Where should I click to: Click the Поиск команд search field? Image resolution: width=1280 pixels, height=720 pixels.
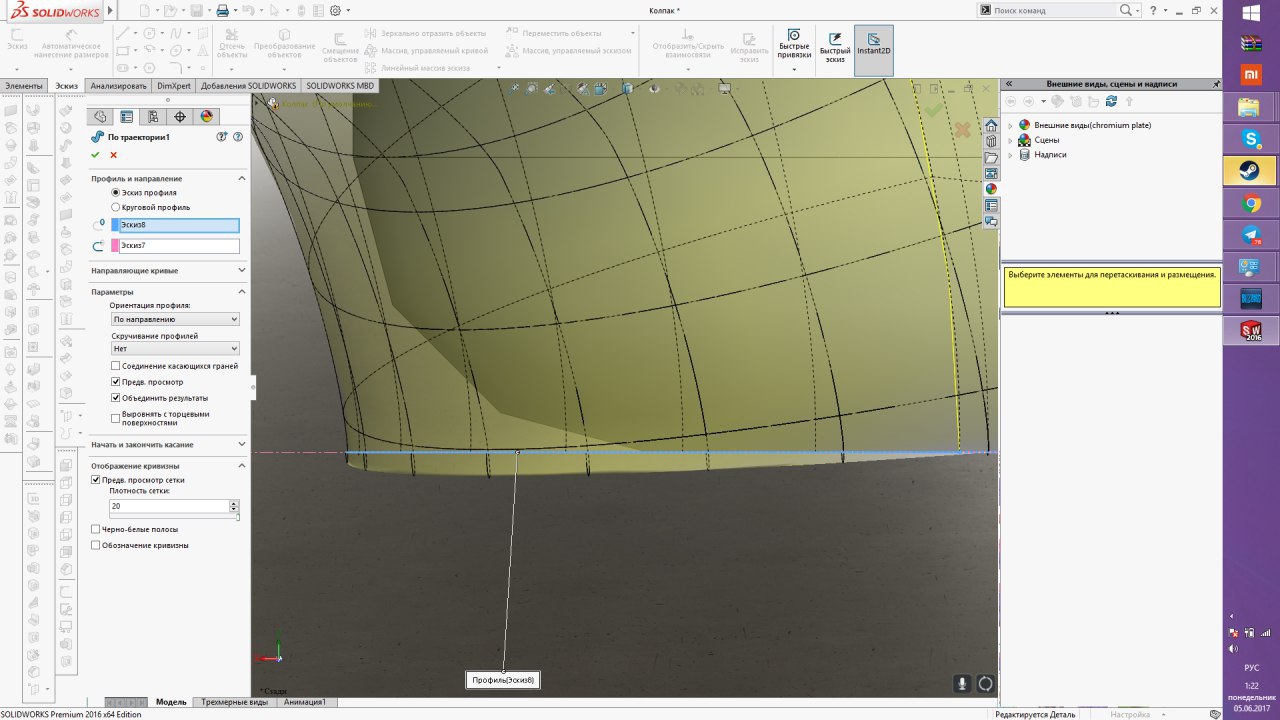click(x=1055, y=10)
